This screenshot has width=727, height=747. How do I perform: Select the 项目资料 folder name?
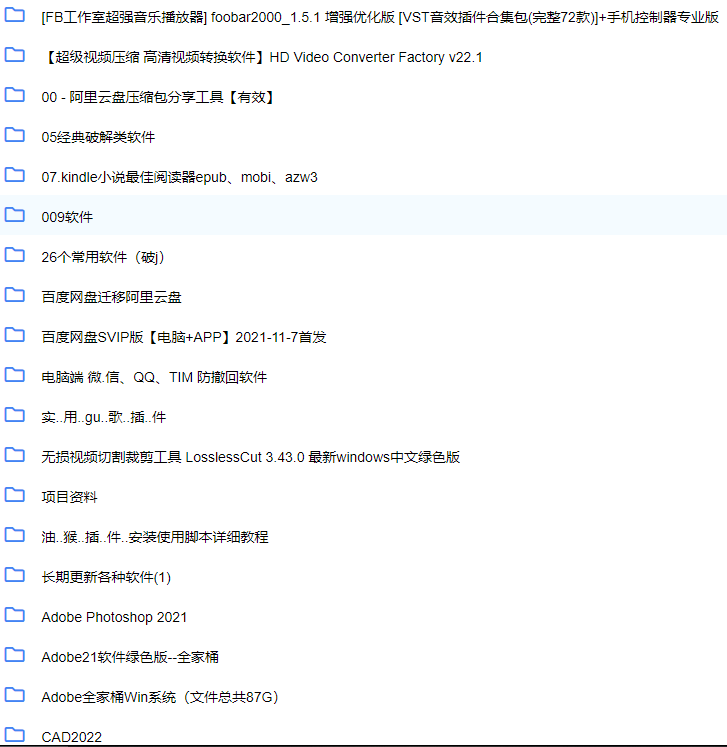(69, 498)
